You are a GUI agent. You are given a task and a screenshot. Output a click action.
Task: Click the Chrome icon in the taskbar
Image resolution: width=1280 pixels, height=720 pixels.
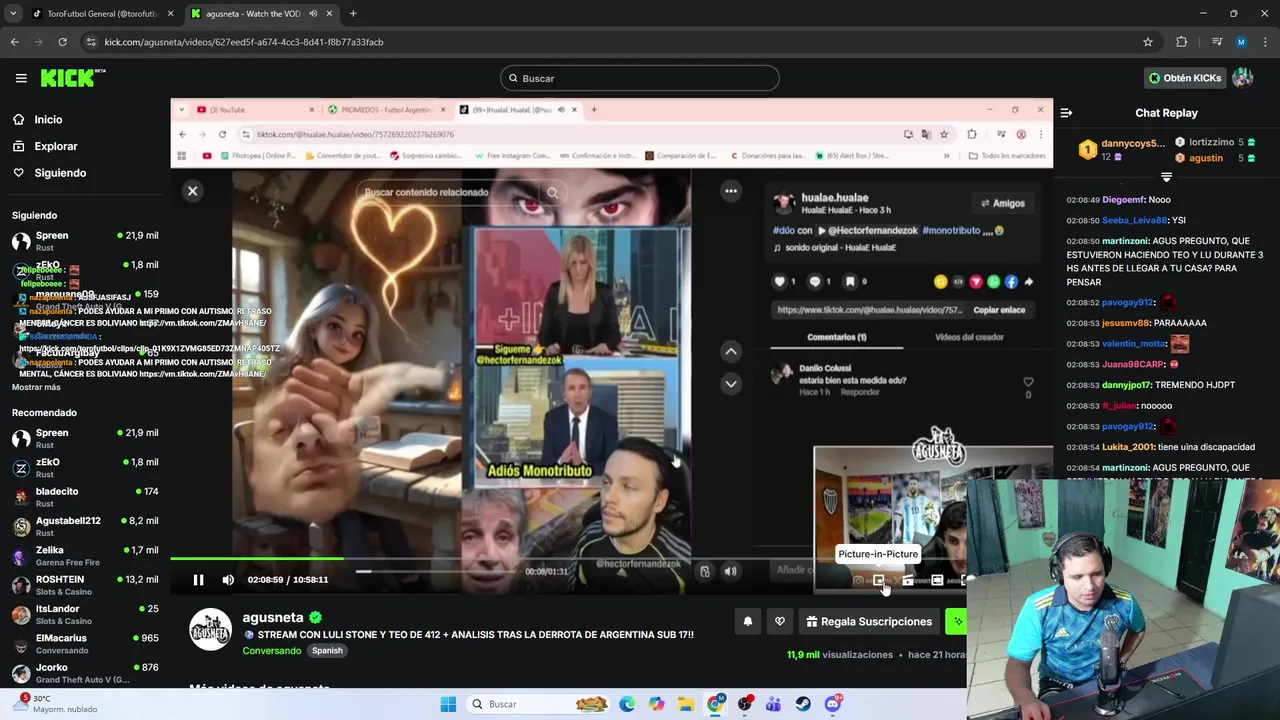click(716, 704)
